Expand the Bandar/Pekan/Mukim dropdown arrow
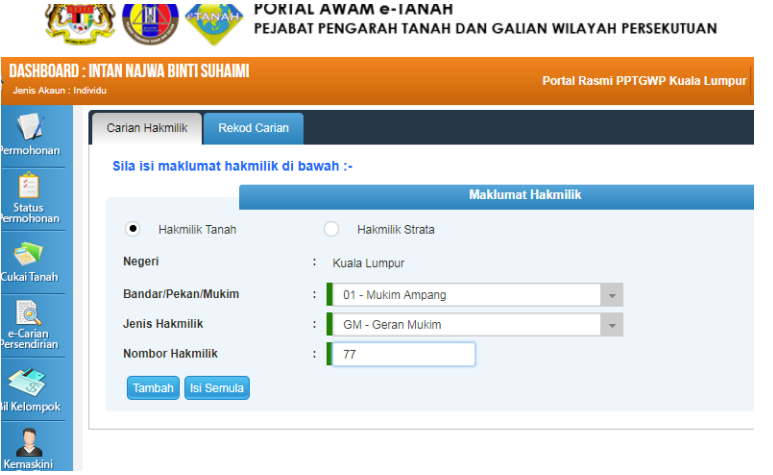The image size is (773, 475). pyautogui.click(x=610, y=295)
